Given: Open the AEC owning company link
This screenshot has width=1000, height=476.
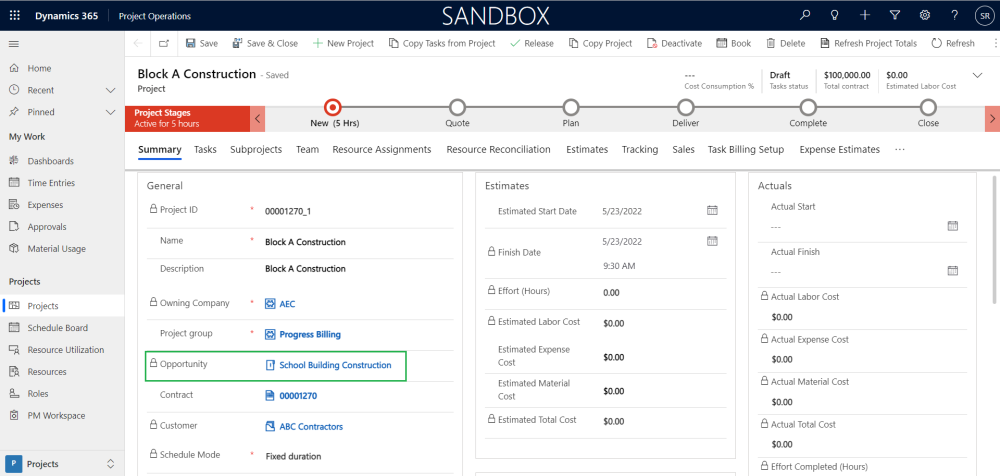Looking at the screenshot, I should click(x=287, y=304).
